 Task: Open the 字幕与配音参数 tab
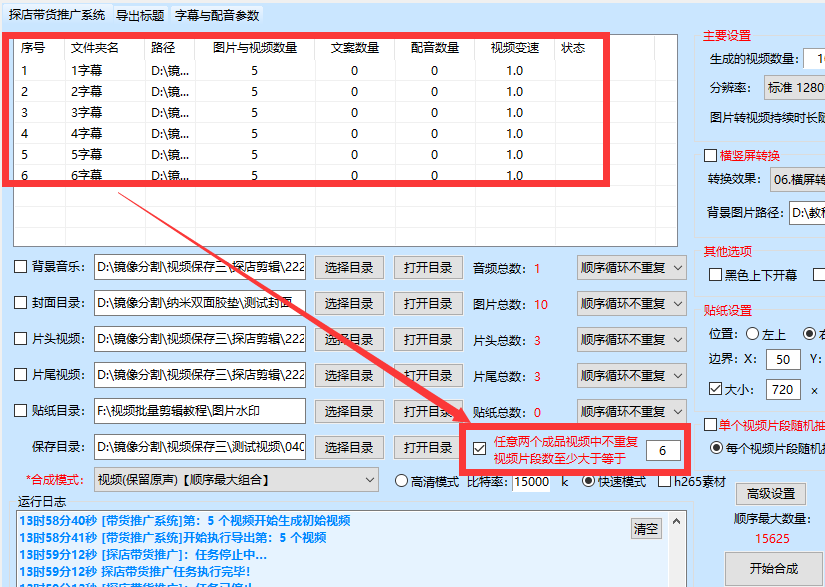tap(217, 15)
